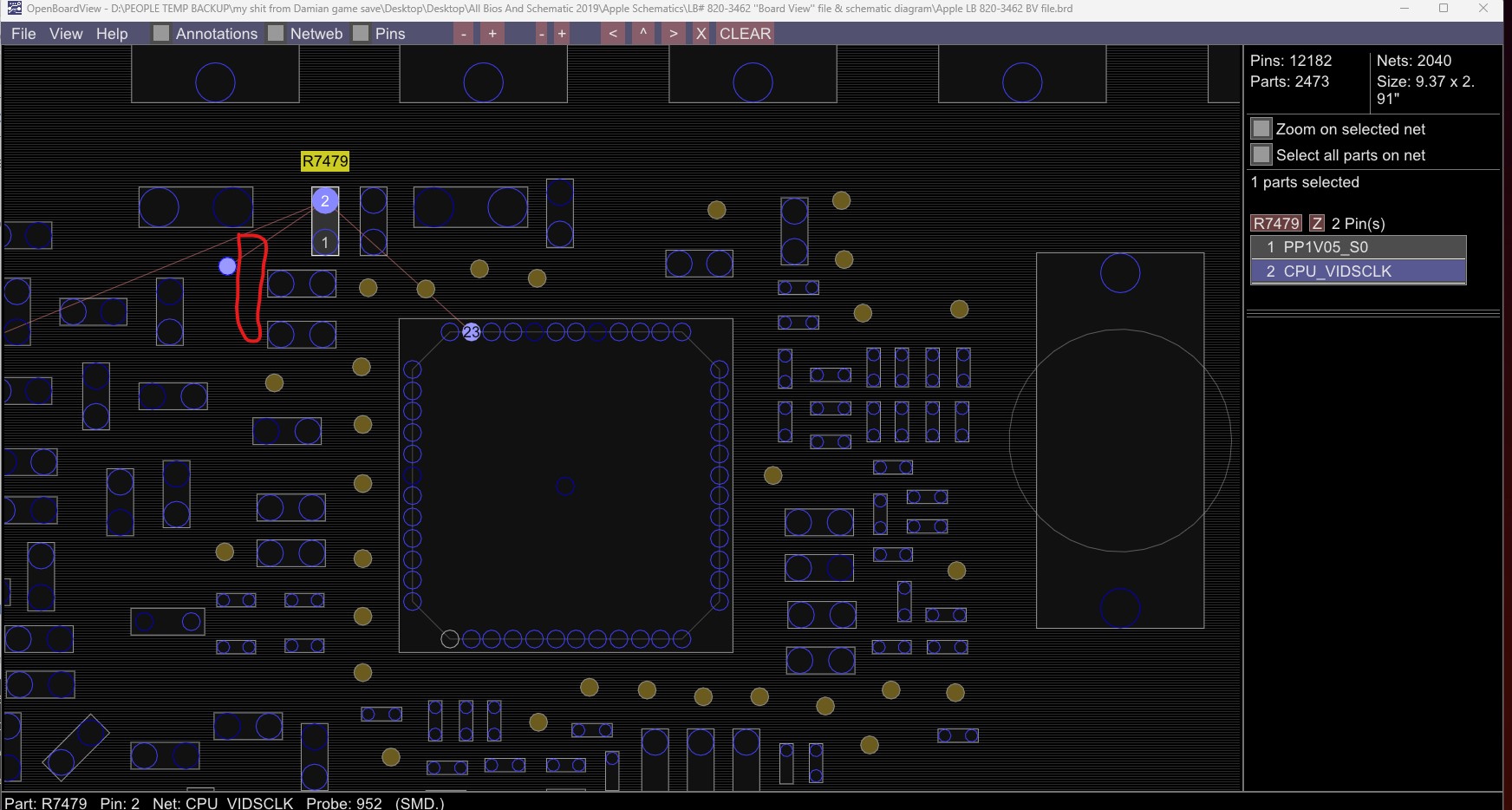Click the plus button nearest the Pins checkbox

(492, 34)
